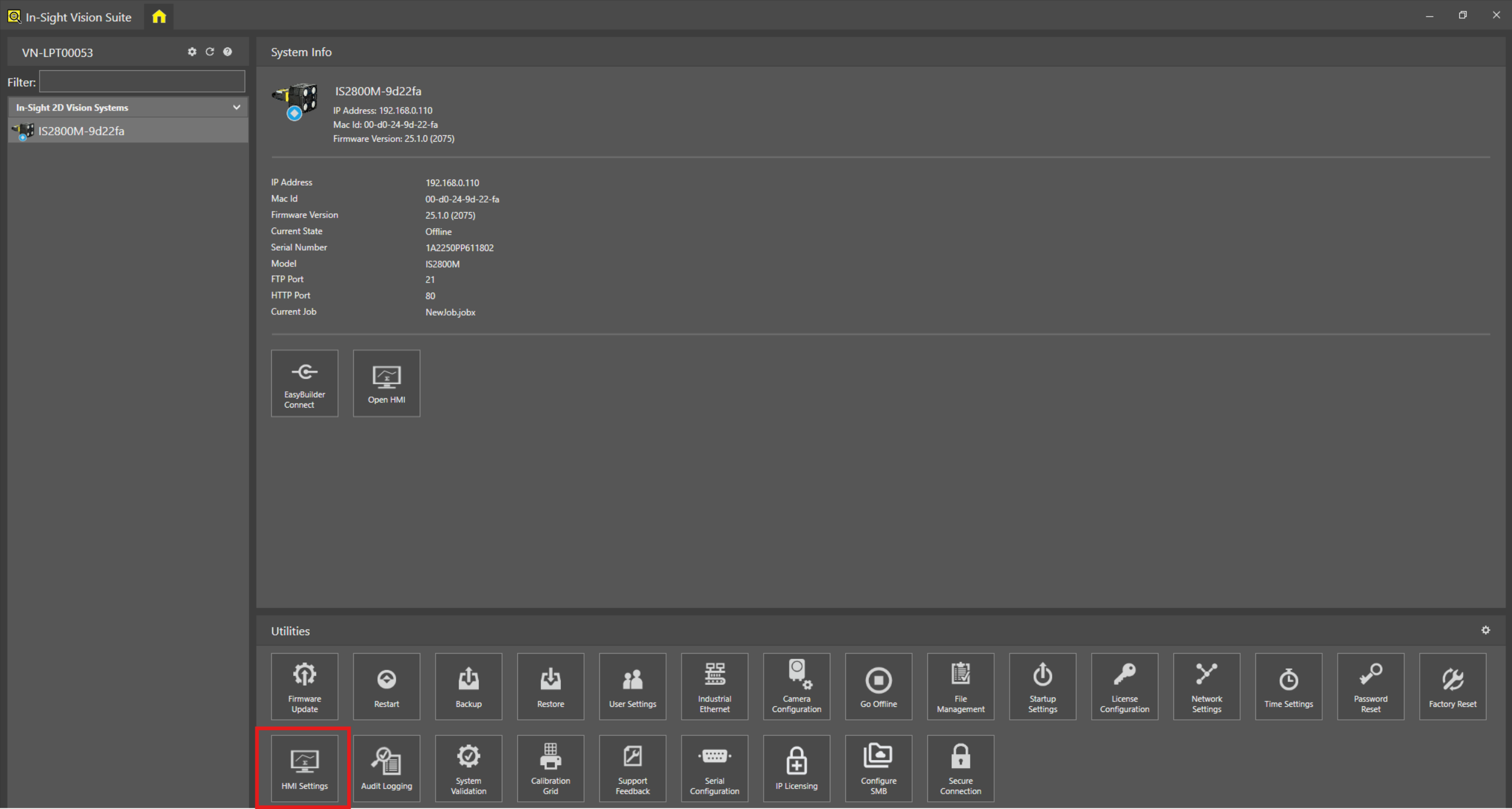Open the Calibration Grid tool
Image resolution: width=1512 pixels, height=809 pixels.
[x=550, y=768]
